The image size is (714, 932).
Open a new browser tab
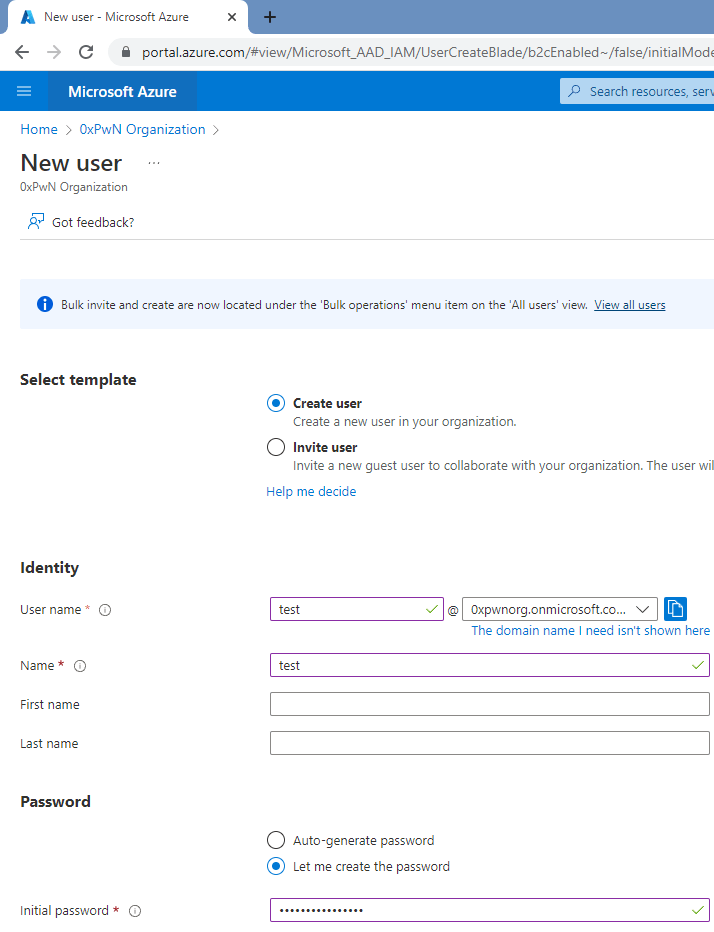269,17
